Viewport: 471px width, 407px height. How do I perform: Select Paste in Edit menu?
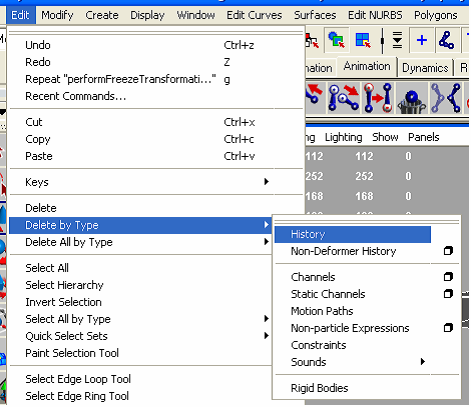(156, 156)
